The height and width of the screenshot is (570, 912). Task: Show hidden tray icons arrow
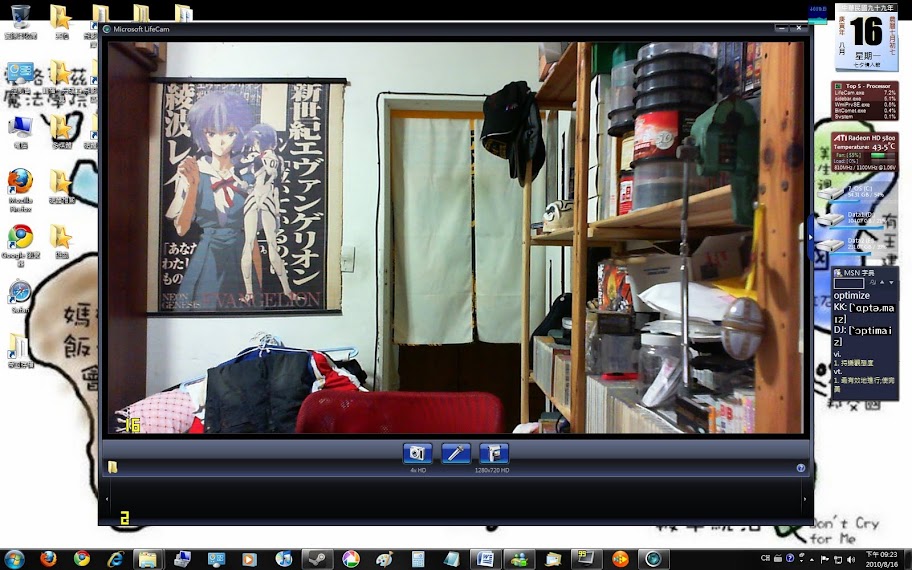[x=812, y=560]
